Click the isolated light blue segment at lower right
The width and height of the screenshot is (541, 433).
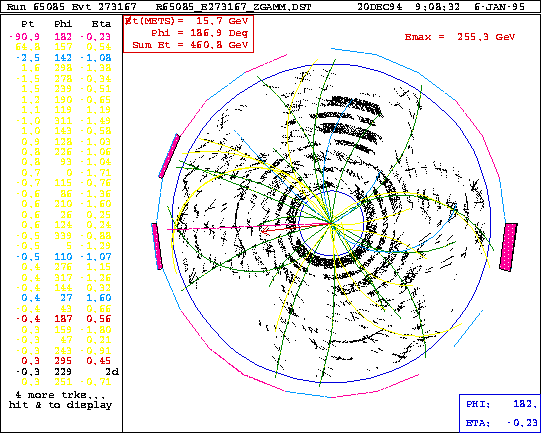tap(468, 328)
